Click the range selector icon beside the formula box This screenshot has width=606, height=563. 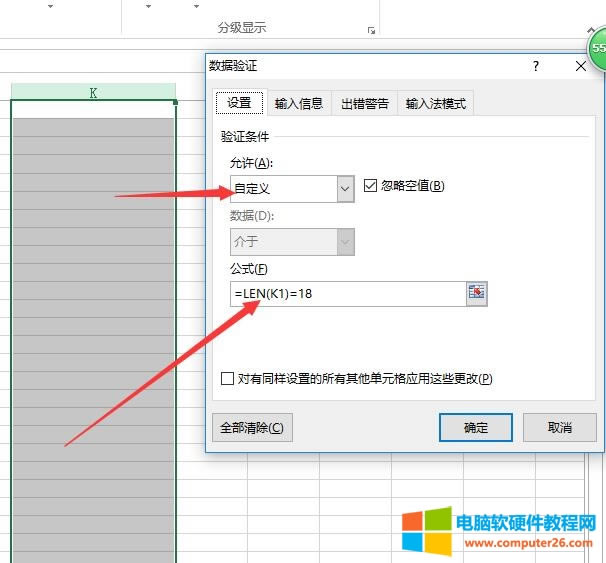(476, 293)
